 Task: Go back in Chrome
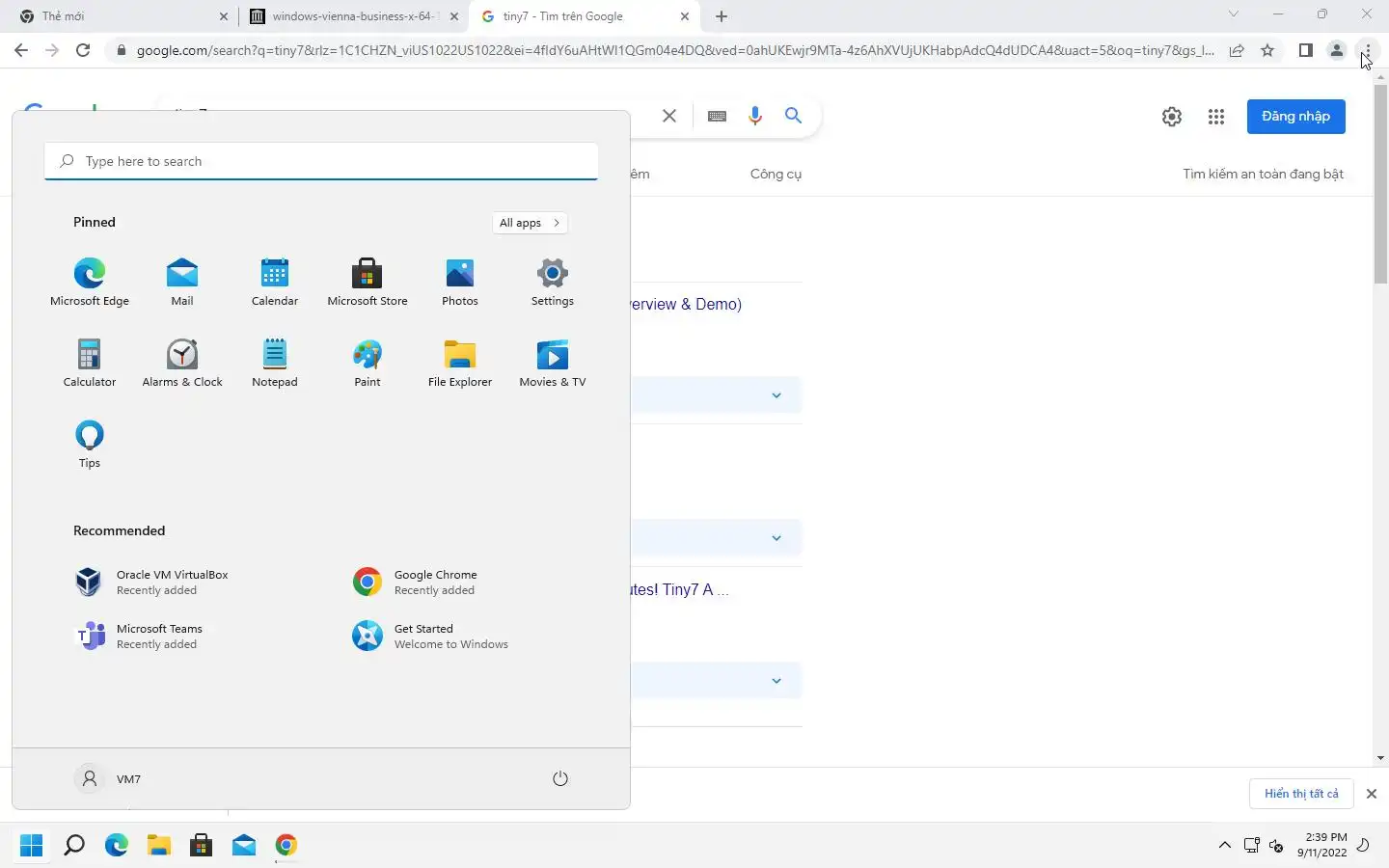point(21,50)
